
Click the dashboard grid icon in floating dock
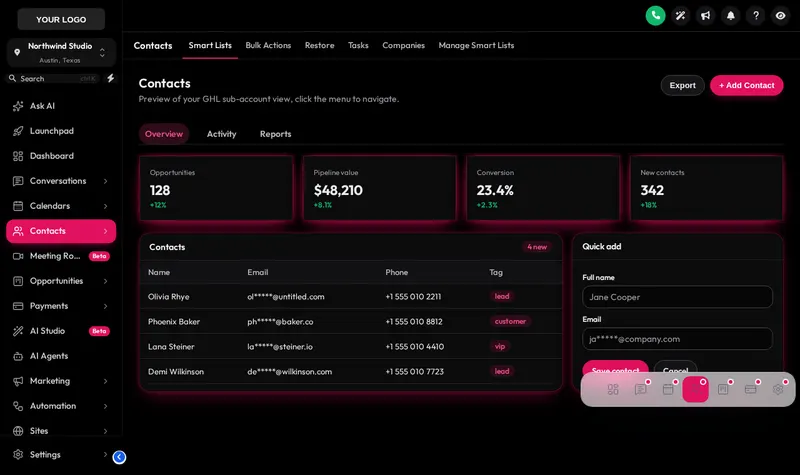(x=613, y=389)
